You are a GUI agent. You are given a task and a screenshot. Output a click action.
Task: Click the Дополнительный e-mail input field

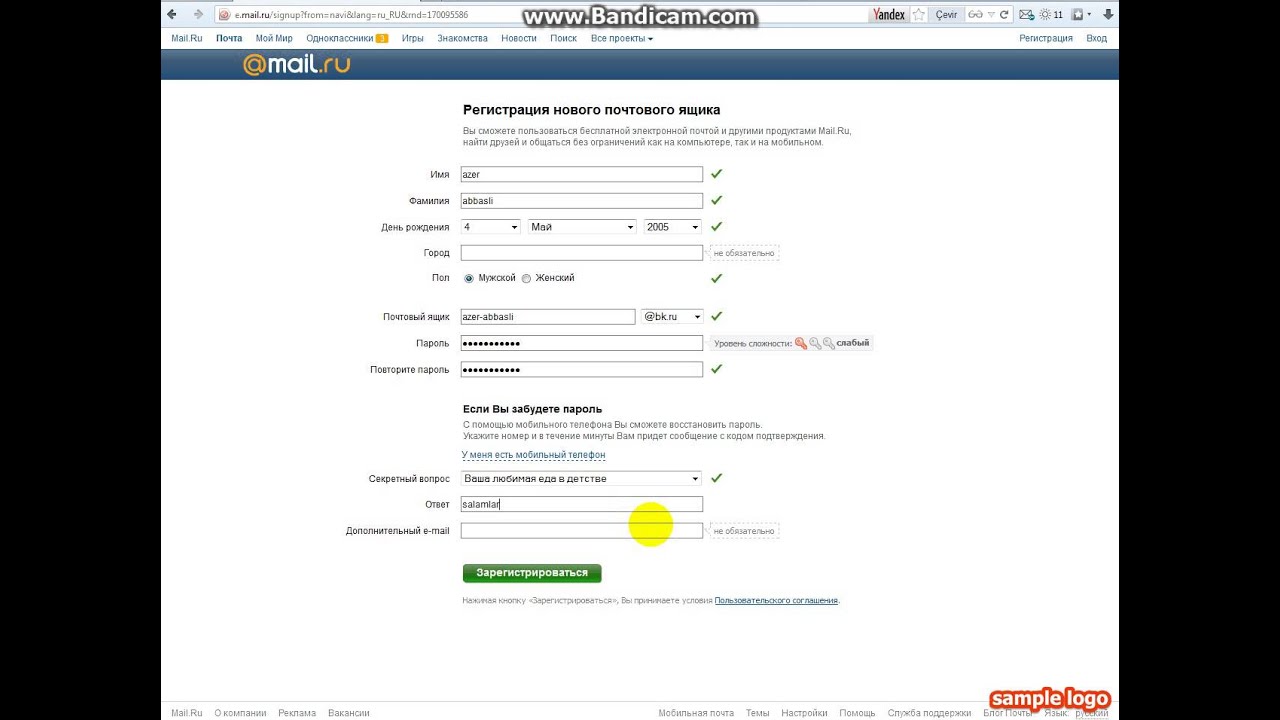(581, 530)
